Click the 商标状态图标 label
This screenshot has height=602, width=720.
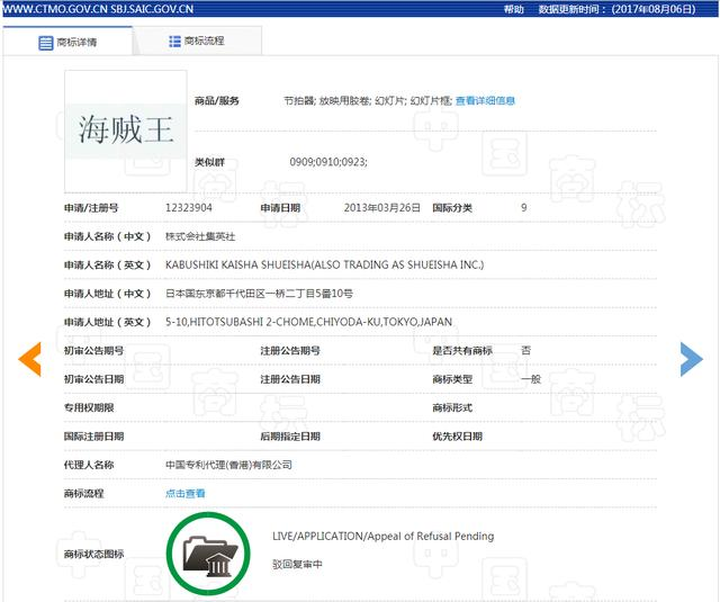point(94,554)
